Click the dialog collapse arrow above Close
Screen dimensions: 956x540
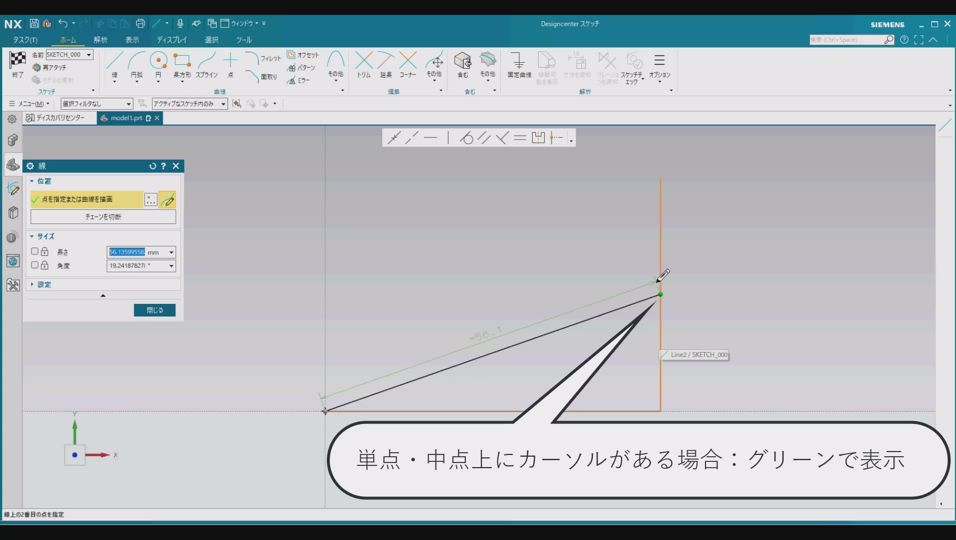(x=103, y=296)
